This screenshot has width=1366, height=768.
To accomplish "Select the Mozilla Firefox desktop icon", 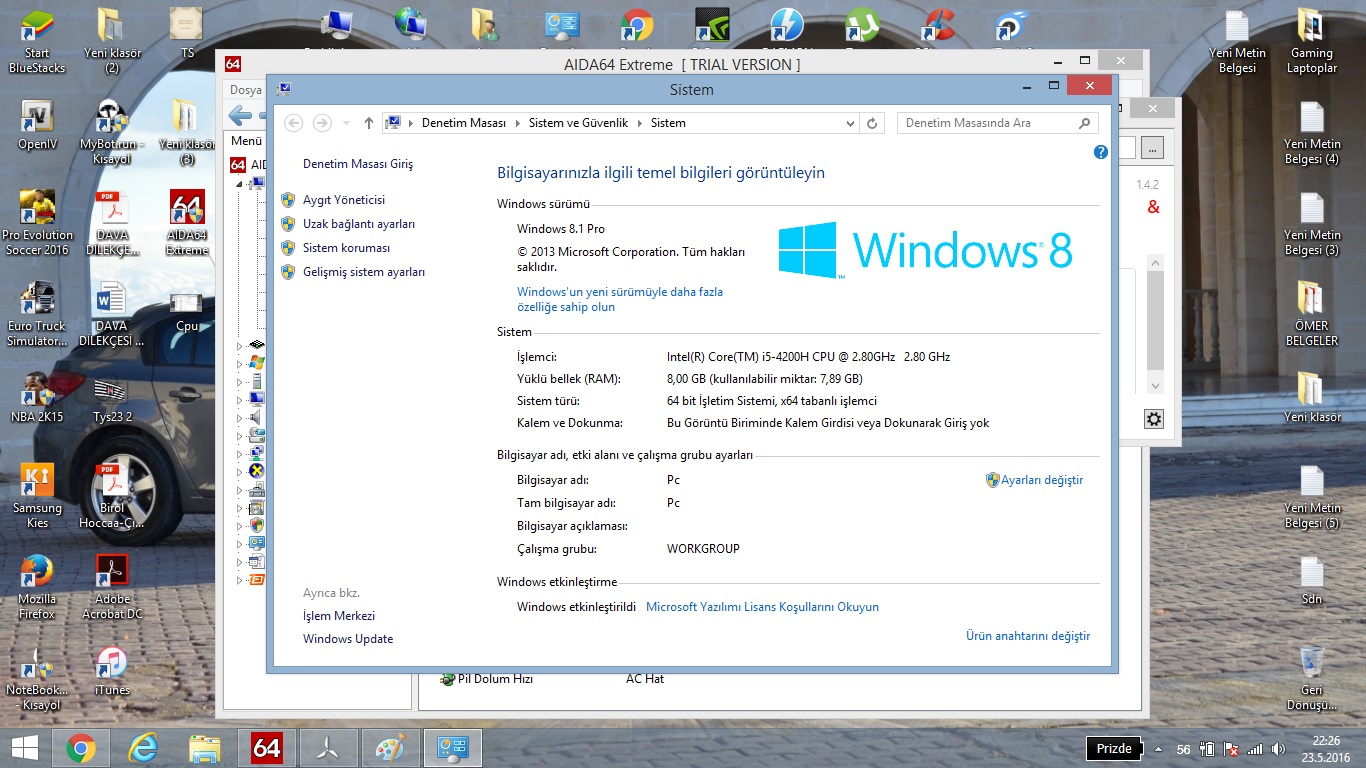I will (x=37, y=587).
